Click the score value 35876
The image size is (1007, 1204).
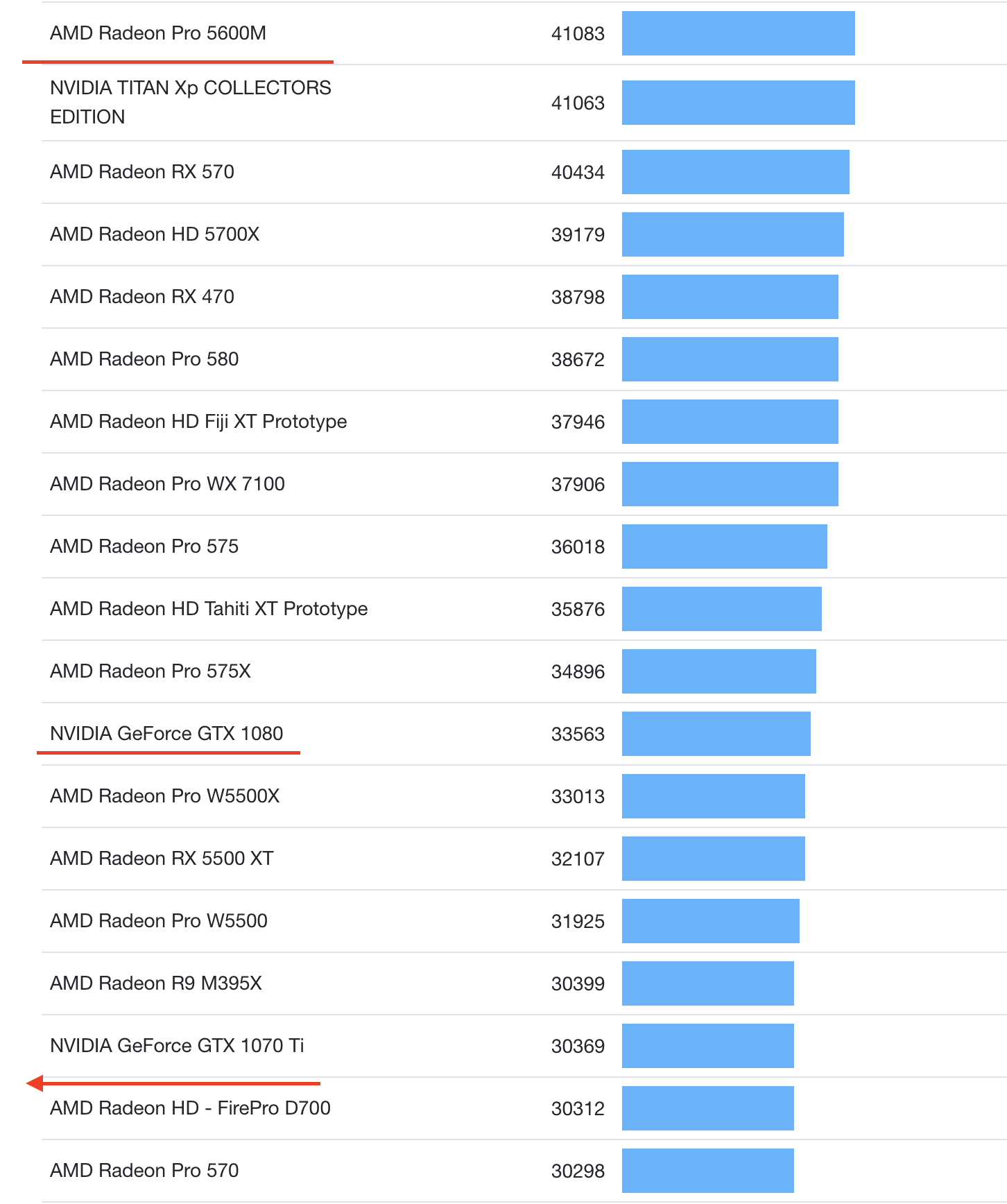click(578, 610)
